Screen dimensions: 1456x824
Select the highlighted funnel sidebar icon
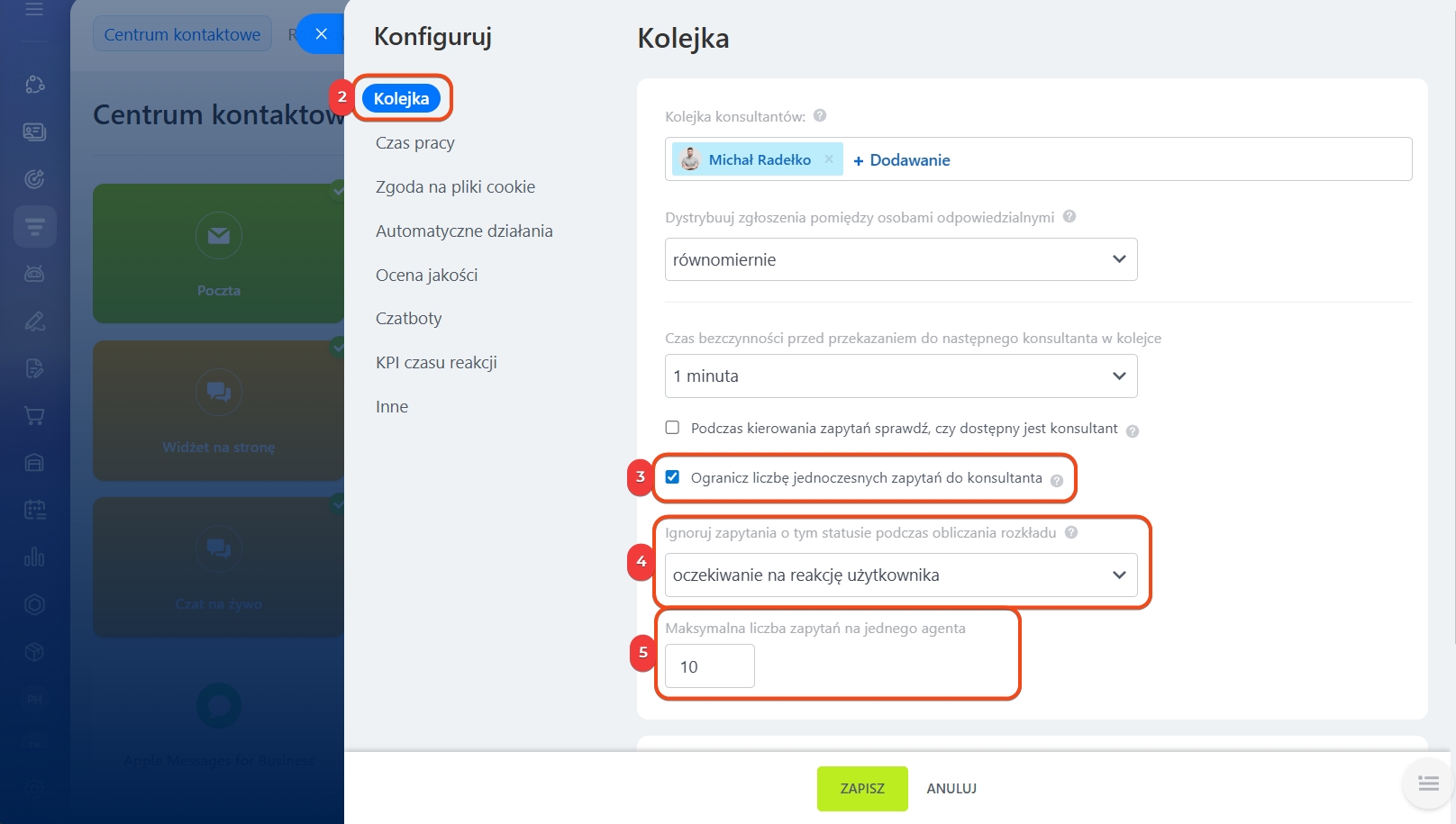click(35, 226)
